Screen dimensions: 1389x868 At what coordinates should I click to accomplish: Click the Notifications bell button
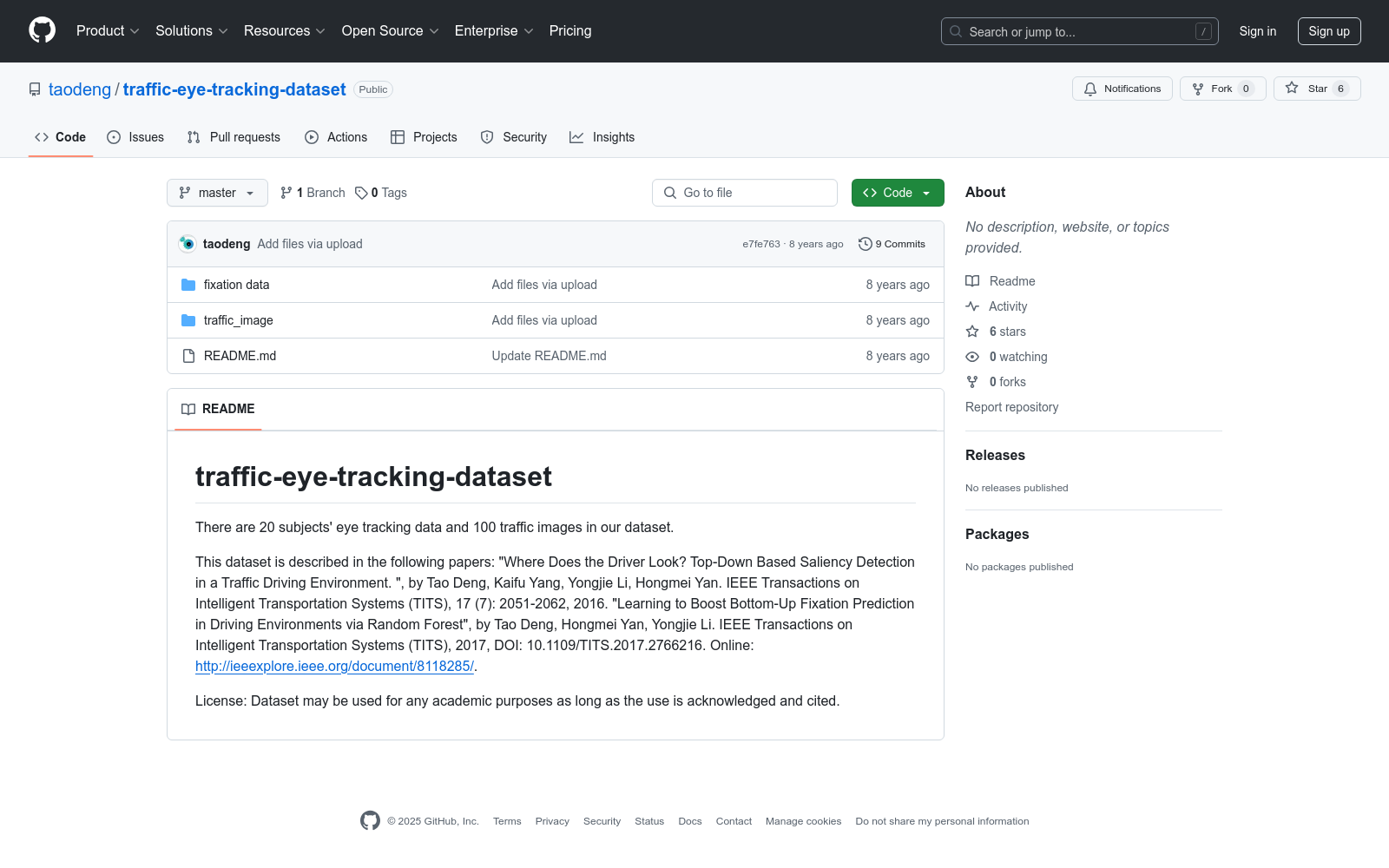click(x=1122, y=89)
